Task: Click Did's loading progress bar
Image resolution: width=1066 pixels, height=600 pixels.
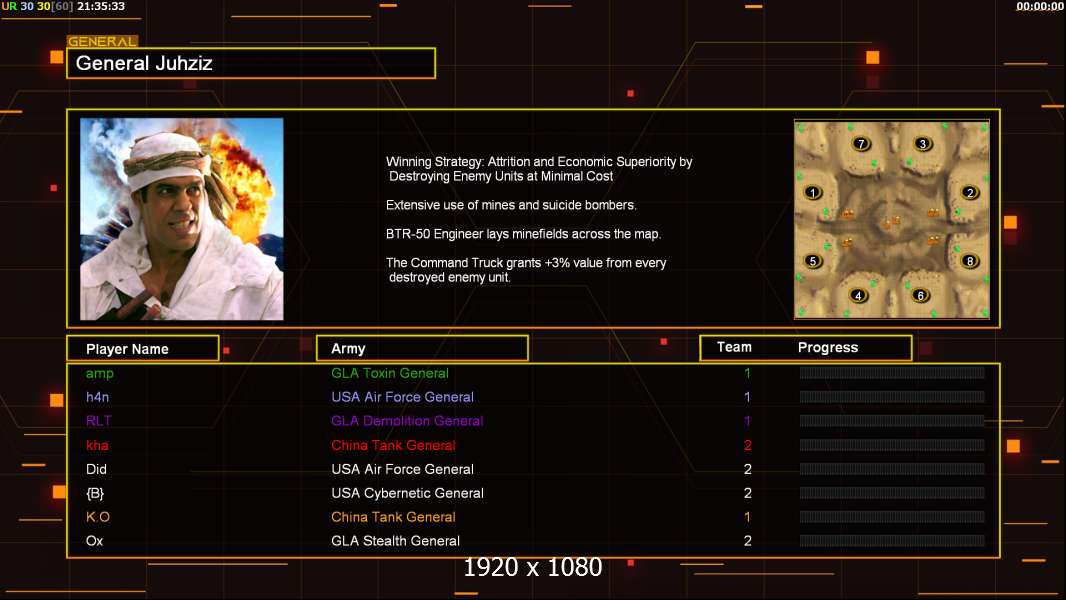Action: 892,469
